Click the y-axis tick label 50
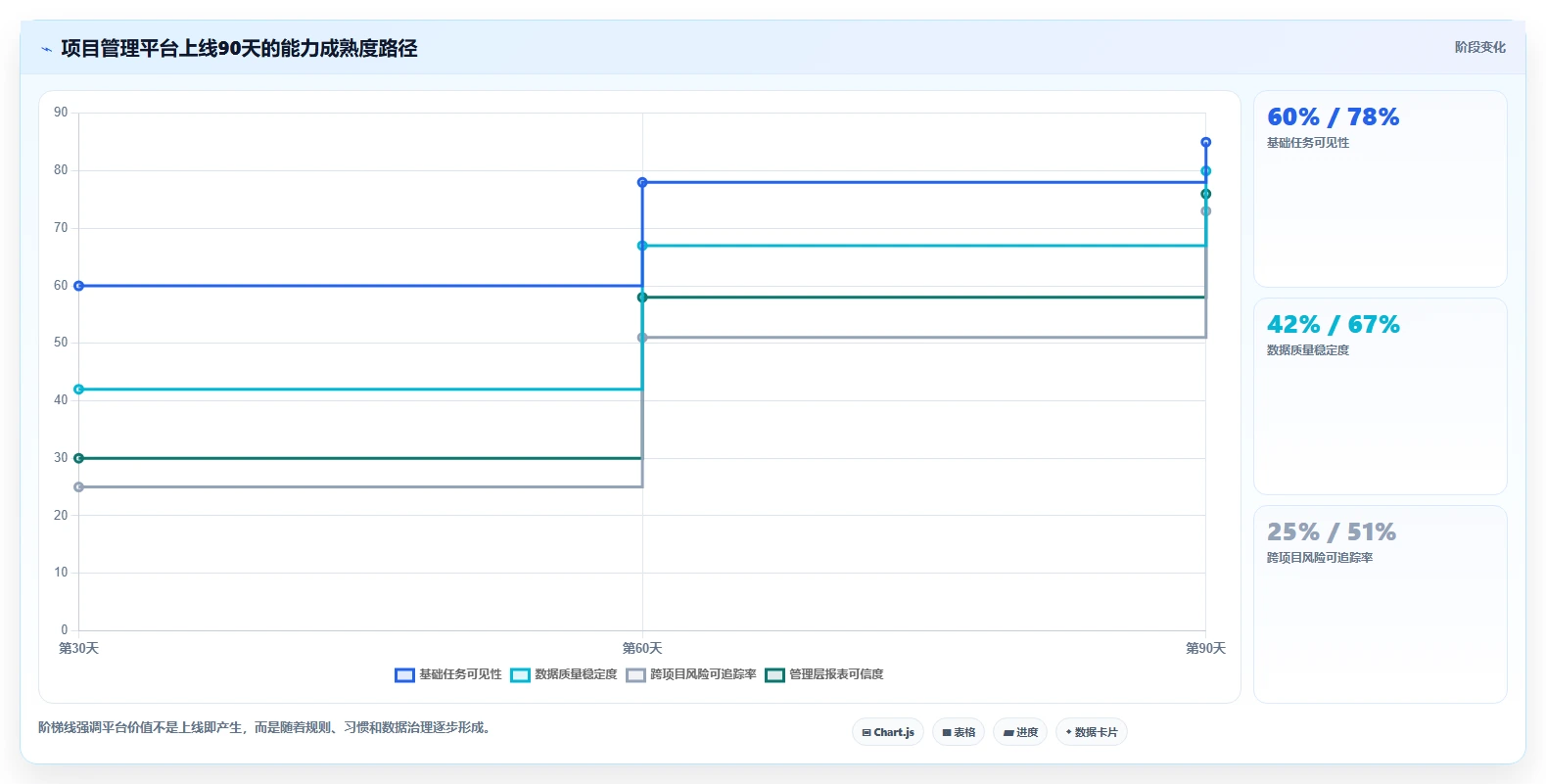This screenshot has width=1546, height=784. pyautogui.click(x=61, y=343)
